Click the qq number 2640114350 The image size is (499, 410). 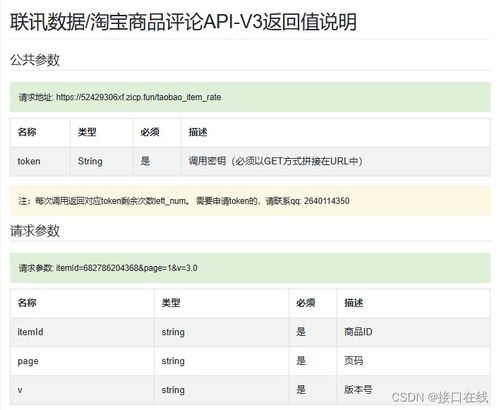(326, 201)
